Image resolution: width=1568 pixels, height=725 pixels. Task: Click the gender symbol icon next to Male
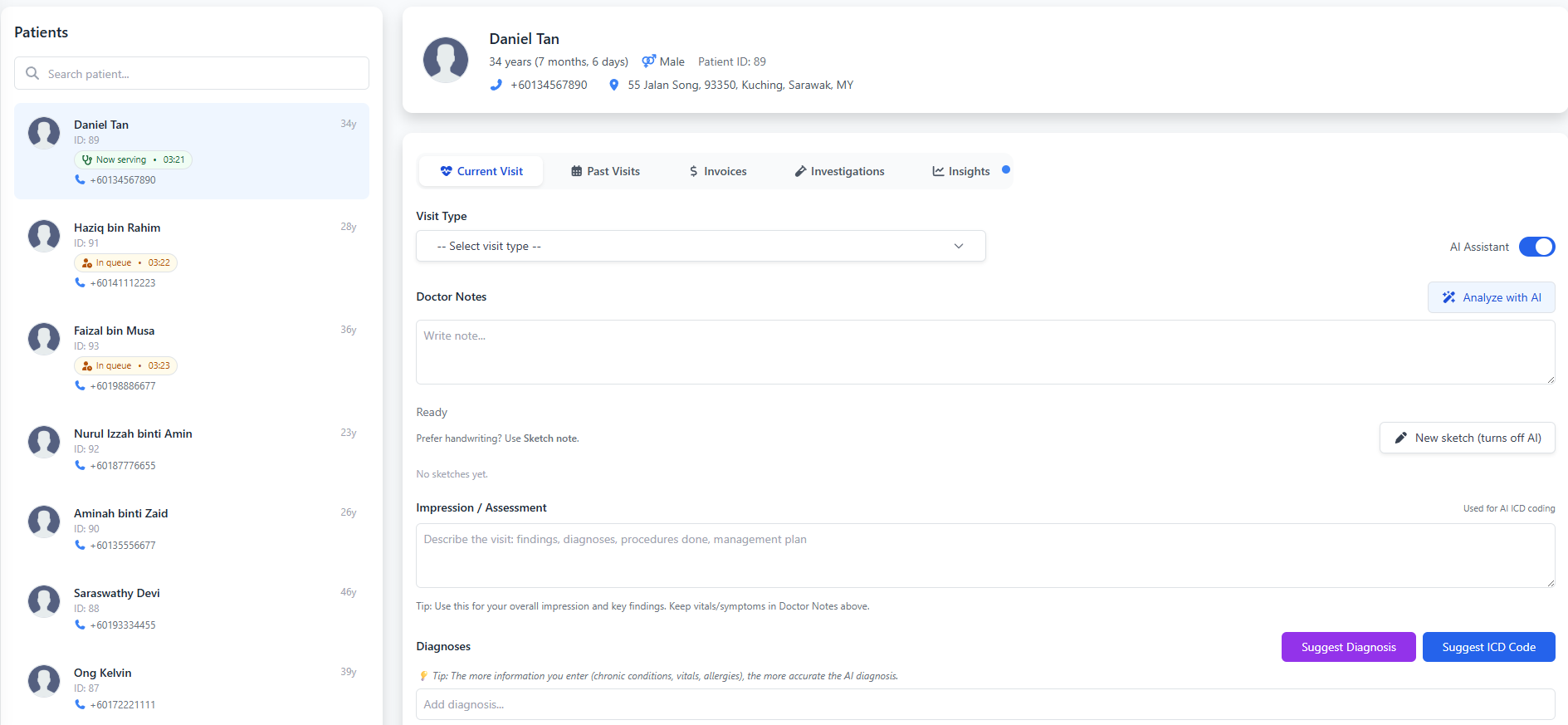(x=648, y=61)
